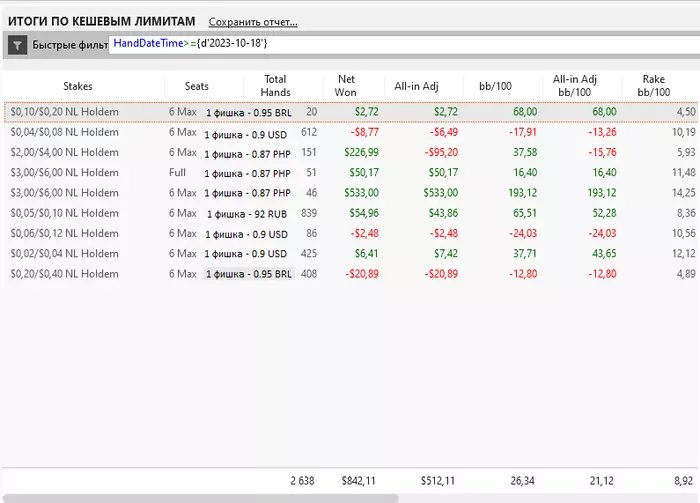The width and height of the screenshot is (700, 503).
Task: Click the 65,51 bb/100 cell
Action: (x=525, y=213)
